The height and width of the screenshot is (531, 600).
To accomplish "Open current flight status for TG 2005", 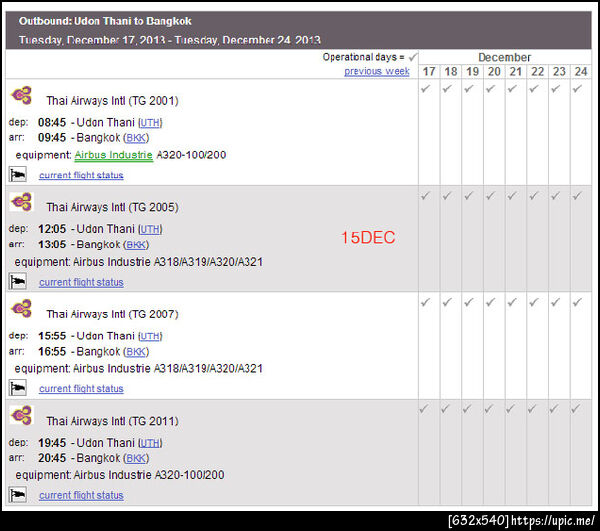I will (81, 282).
